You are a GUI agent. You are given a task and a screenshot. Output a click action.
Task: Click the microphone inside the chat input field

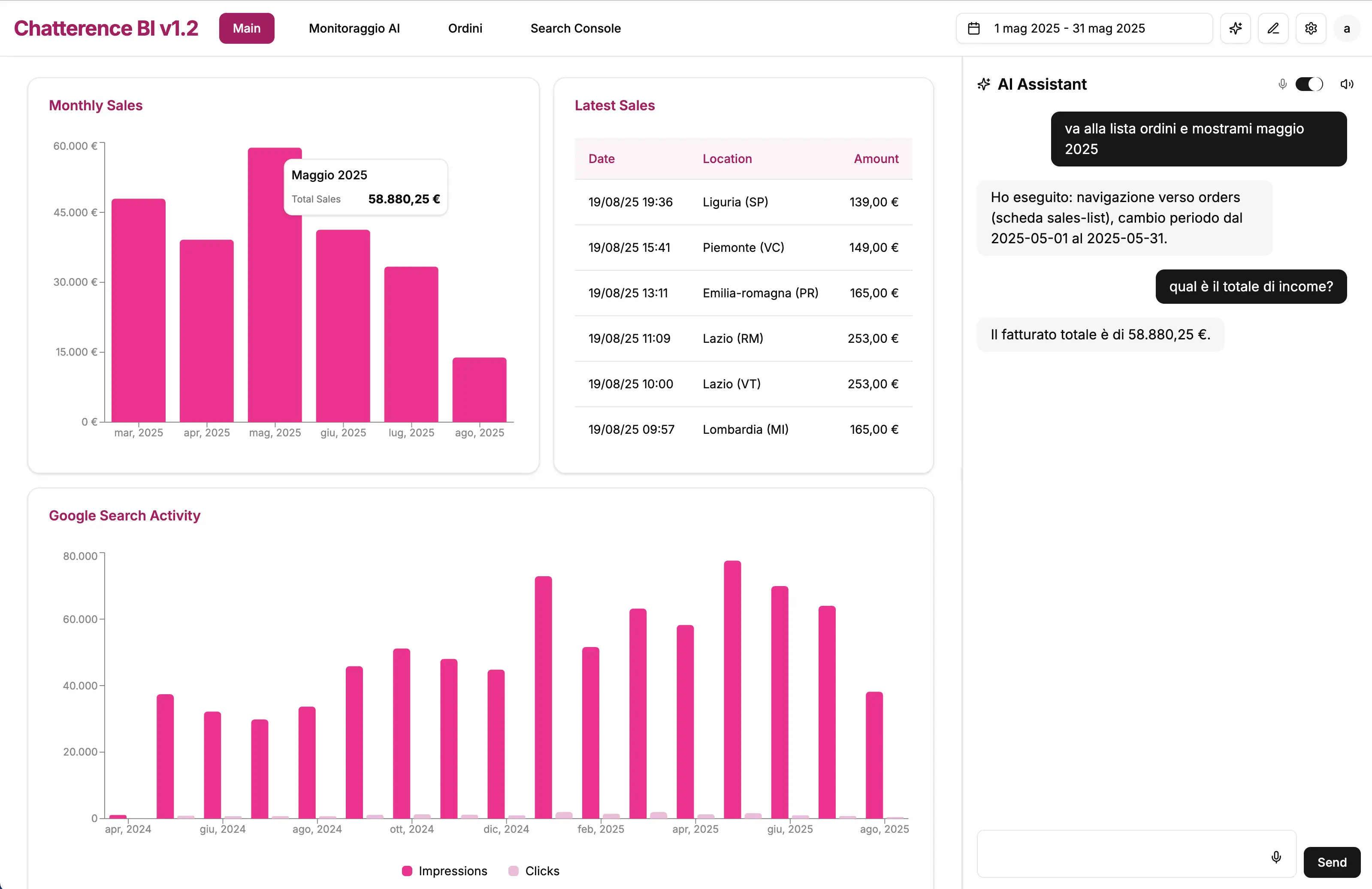1276,857
